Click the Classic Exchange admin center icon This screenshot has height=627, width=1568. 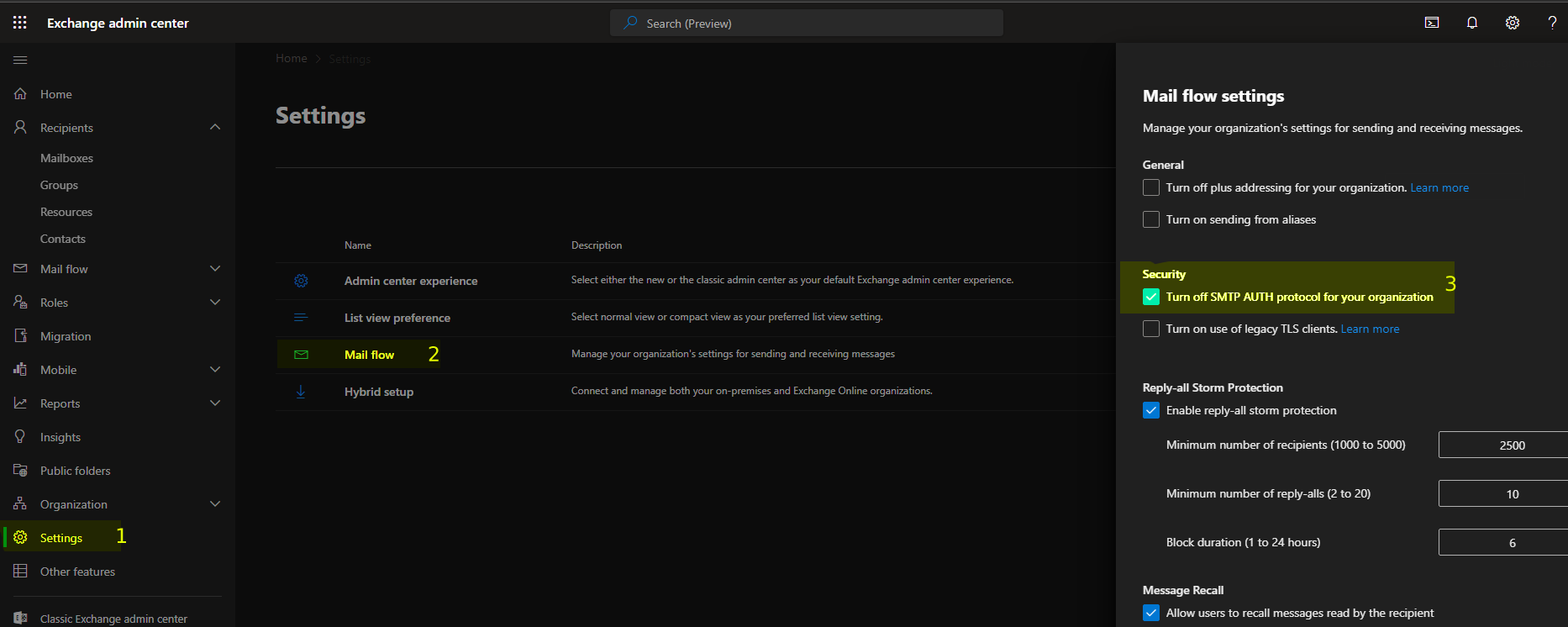20,618
